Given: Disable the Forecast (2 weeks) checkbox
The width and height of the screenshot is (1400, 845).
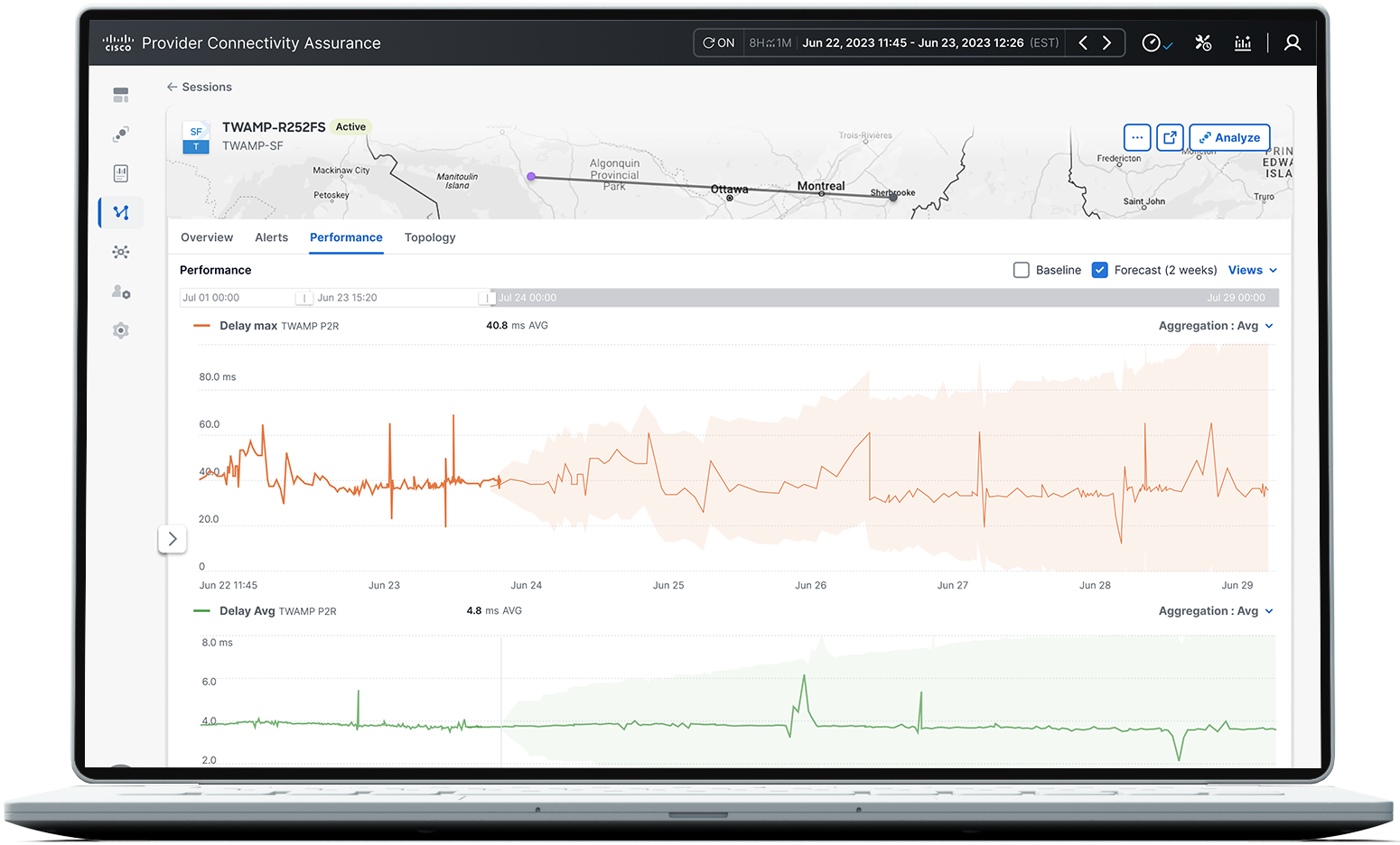Looking at the screenshot, I should pos(1100,269).
